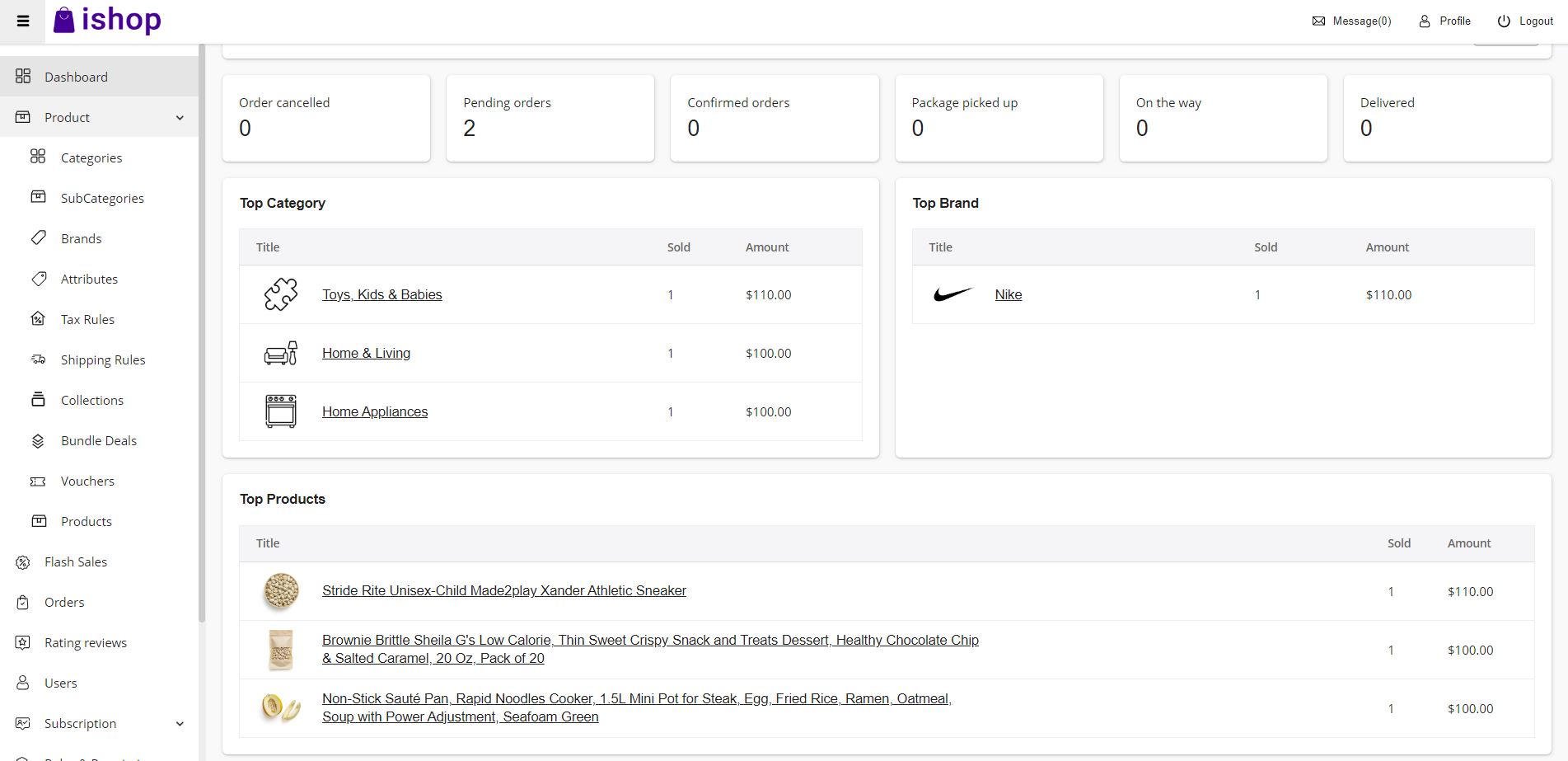Viewport: 1568px width, 761px height.
Task: Expand the Subscription menu chevron
Action: tap(180, 724)
